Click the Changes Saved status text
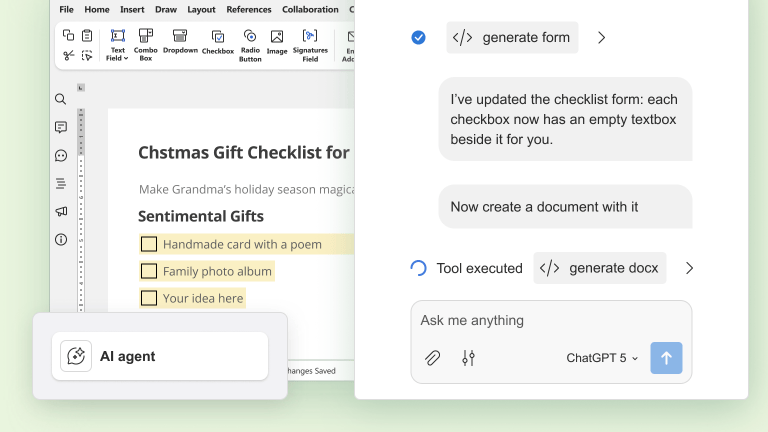768x432 pixels. (x=312, y=371)
